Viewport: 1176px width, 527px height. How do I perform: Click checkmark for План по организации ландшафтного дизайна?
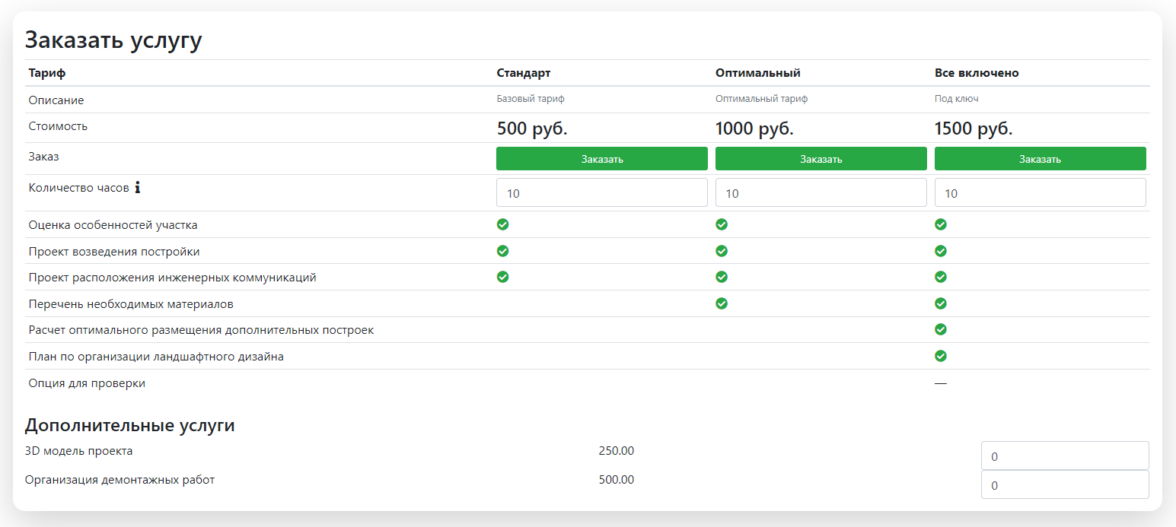[941, 355]
